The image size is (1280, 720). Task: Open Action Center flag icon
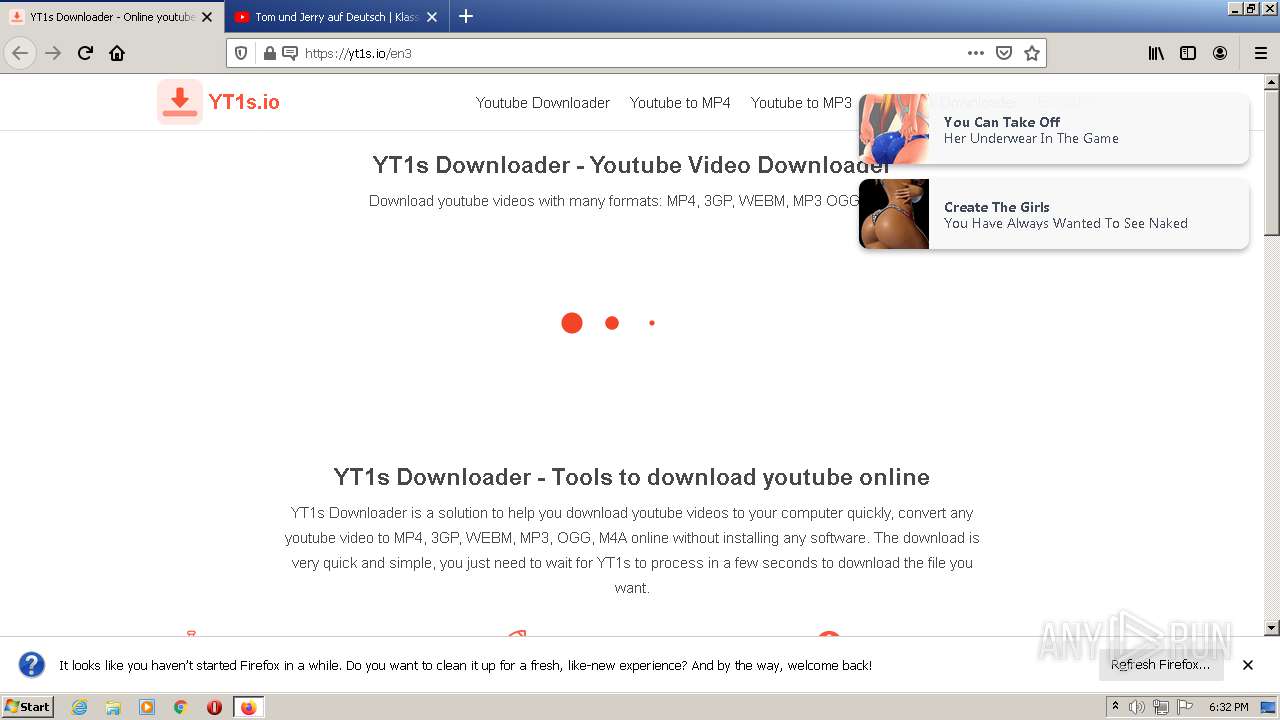(1185, 707)
